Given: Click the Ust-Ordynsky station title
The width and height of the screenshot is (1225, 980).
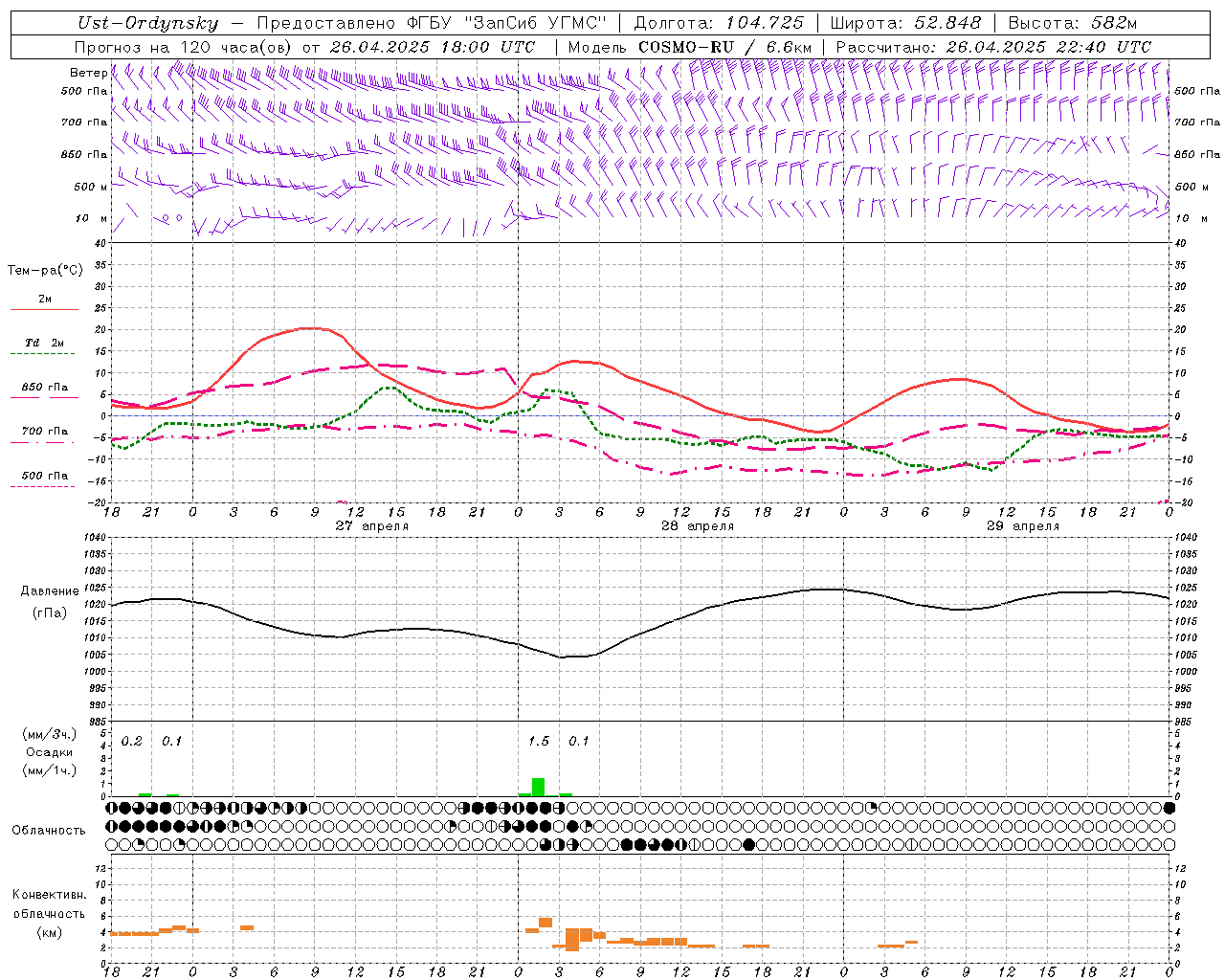Looking at the screenshot, I should point(147,23).
